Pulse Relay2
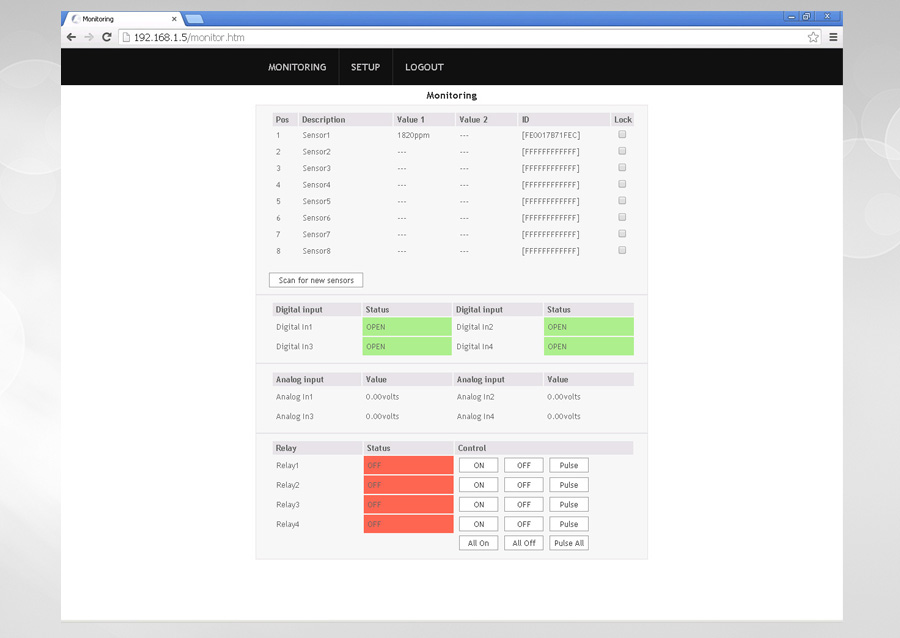The height and width of the screenshot is (638, 900). [x=569, y=485]
